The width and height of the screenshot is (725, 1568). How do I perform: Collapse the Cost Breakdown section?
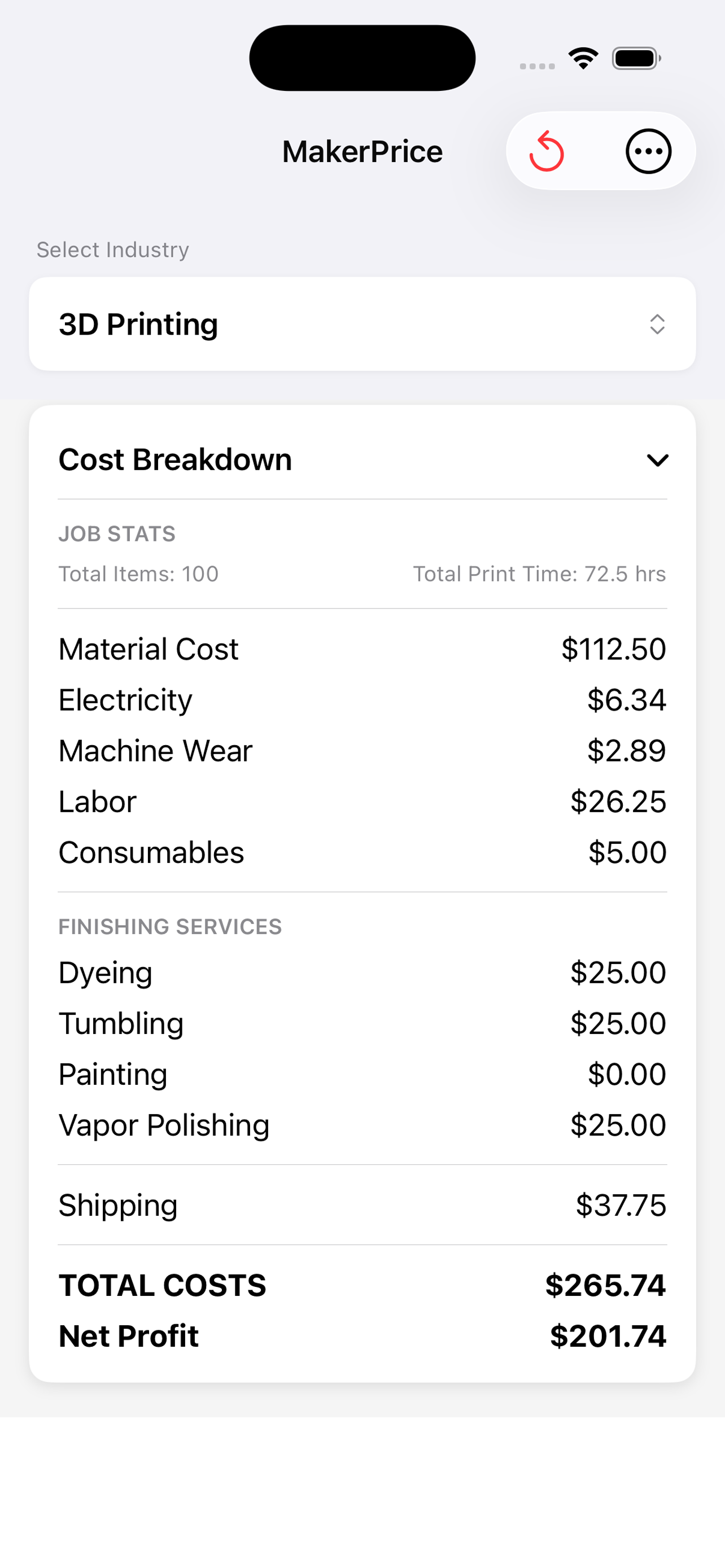pyautogui.click(x=658, y=461)
